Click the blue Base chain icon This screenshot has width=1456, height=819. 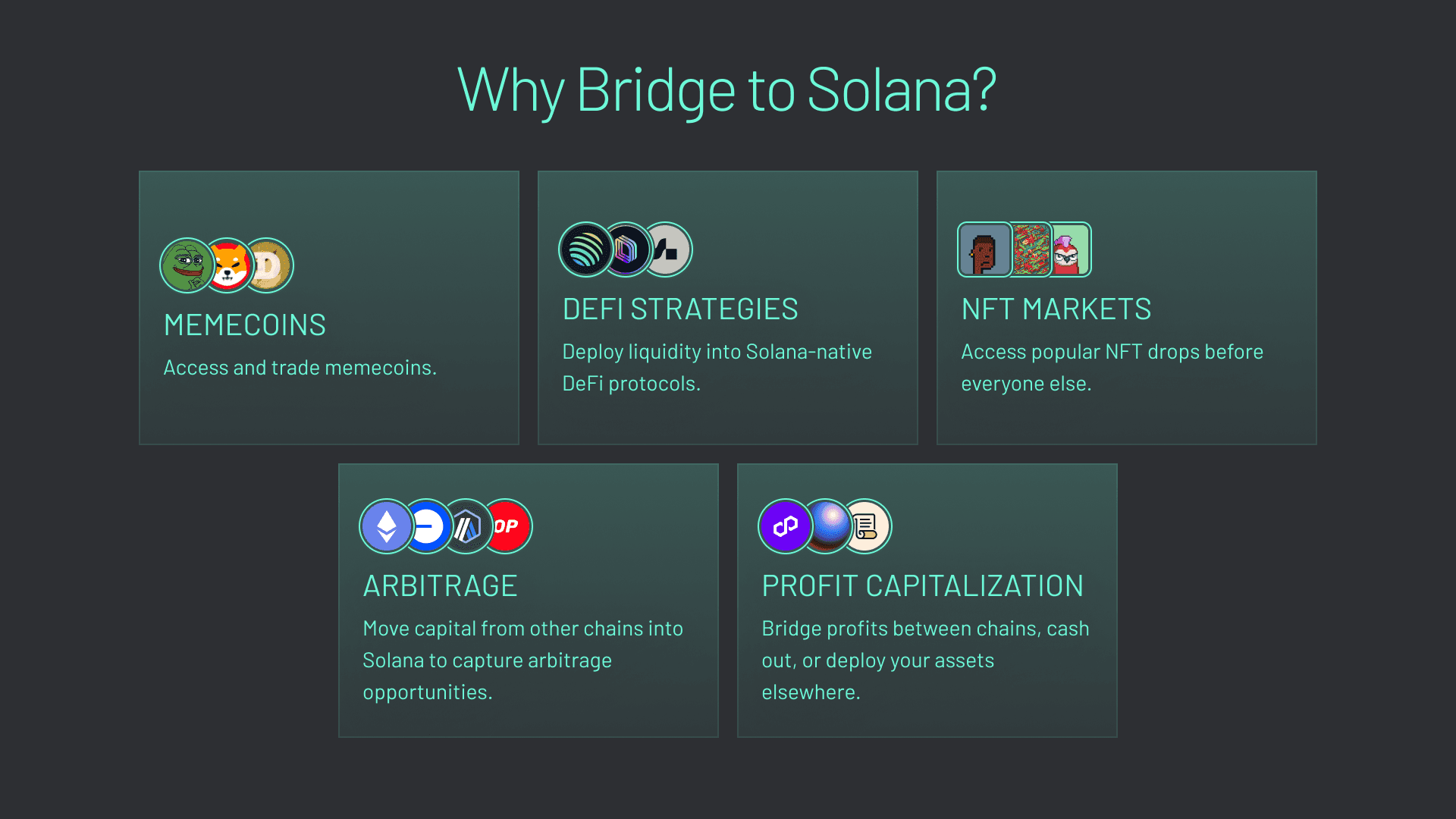coord(428,526)
